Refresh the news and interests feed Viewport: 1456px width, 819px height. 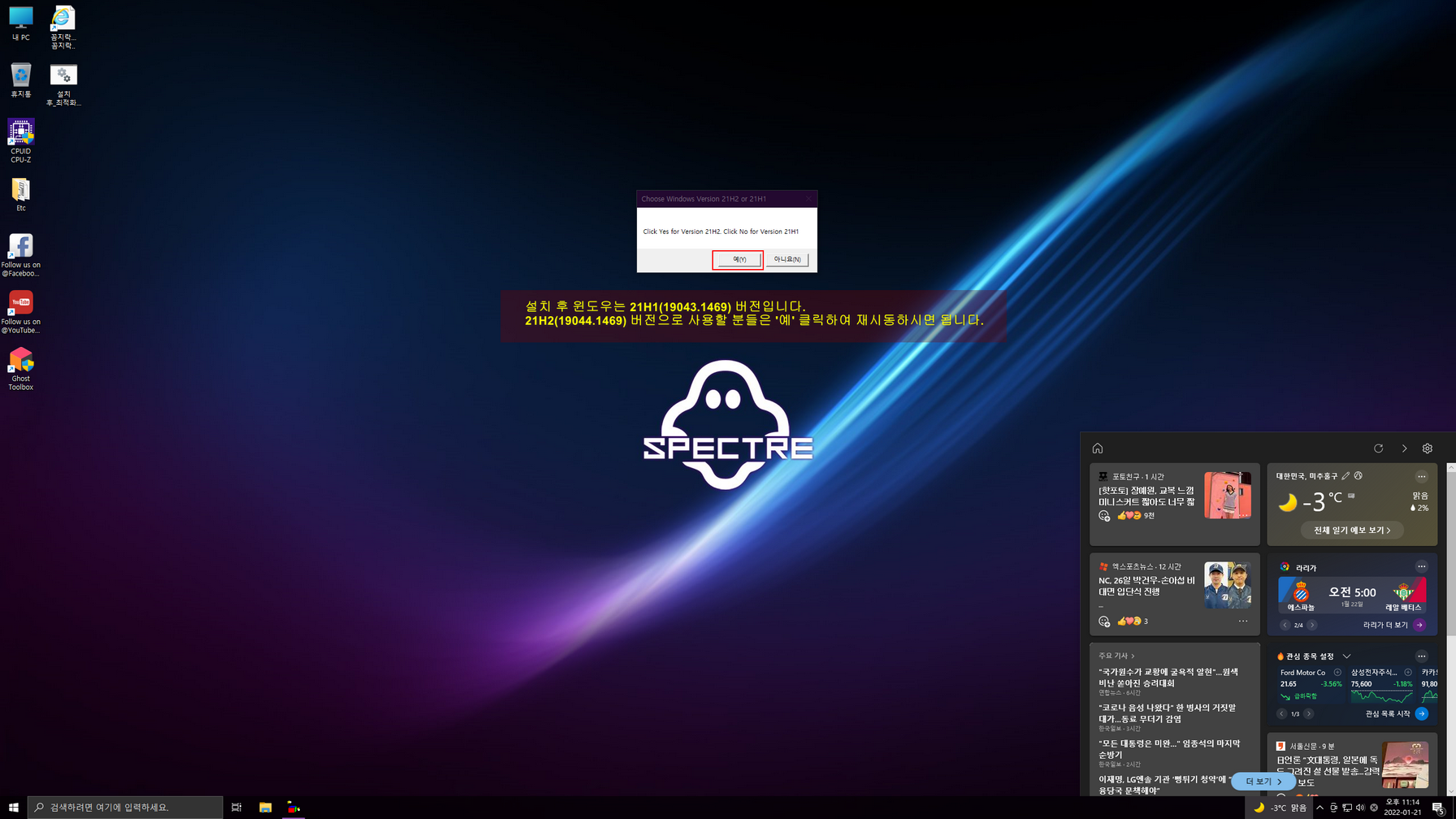[1378, 448]
